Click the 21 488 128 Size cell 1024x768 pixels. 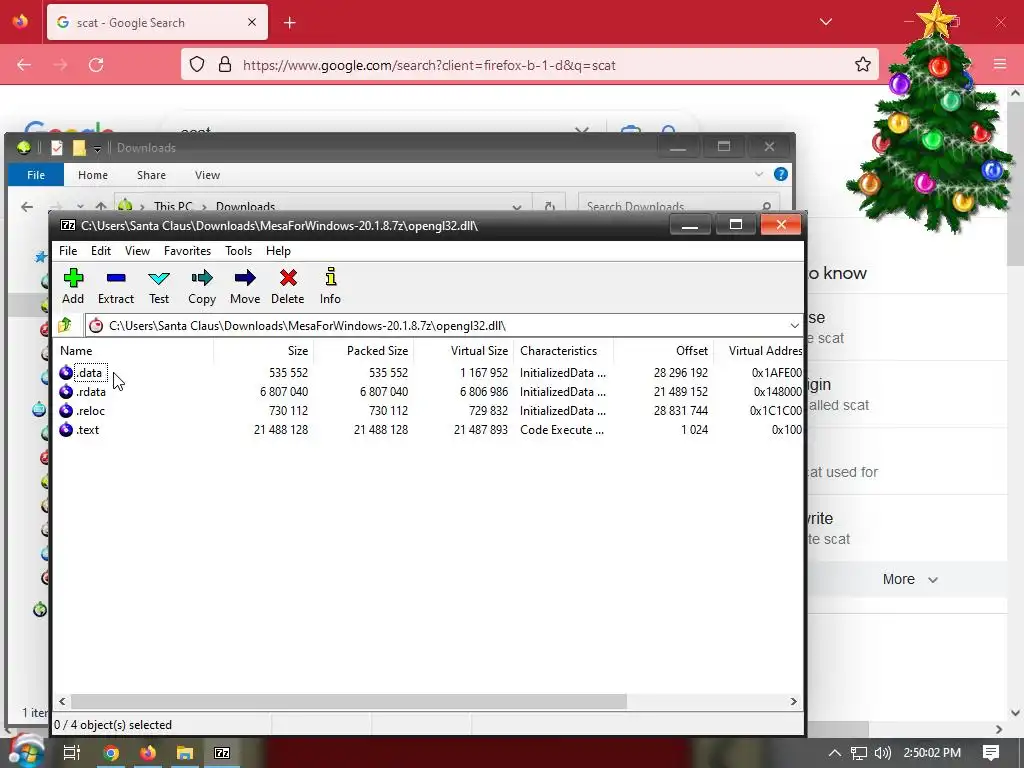pyautogui.click(x=281, y=430)
